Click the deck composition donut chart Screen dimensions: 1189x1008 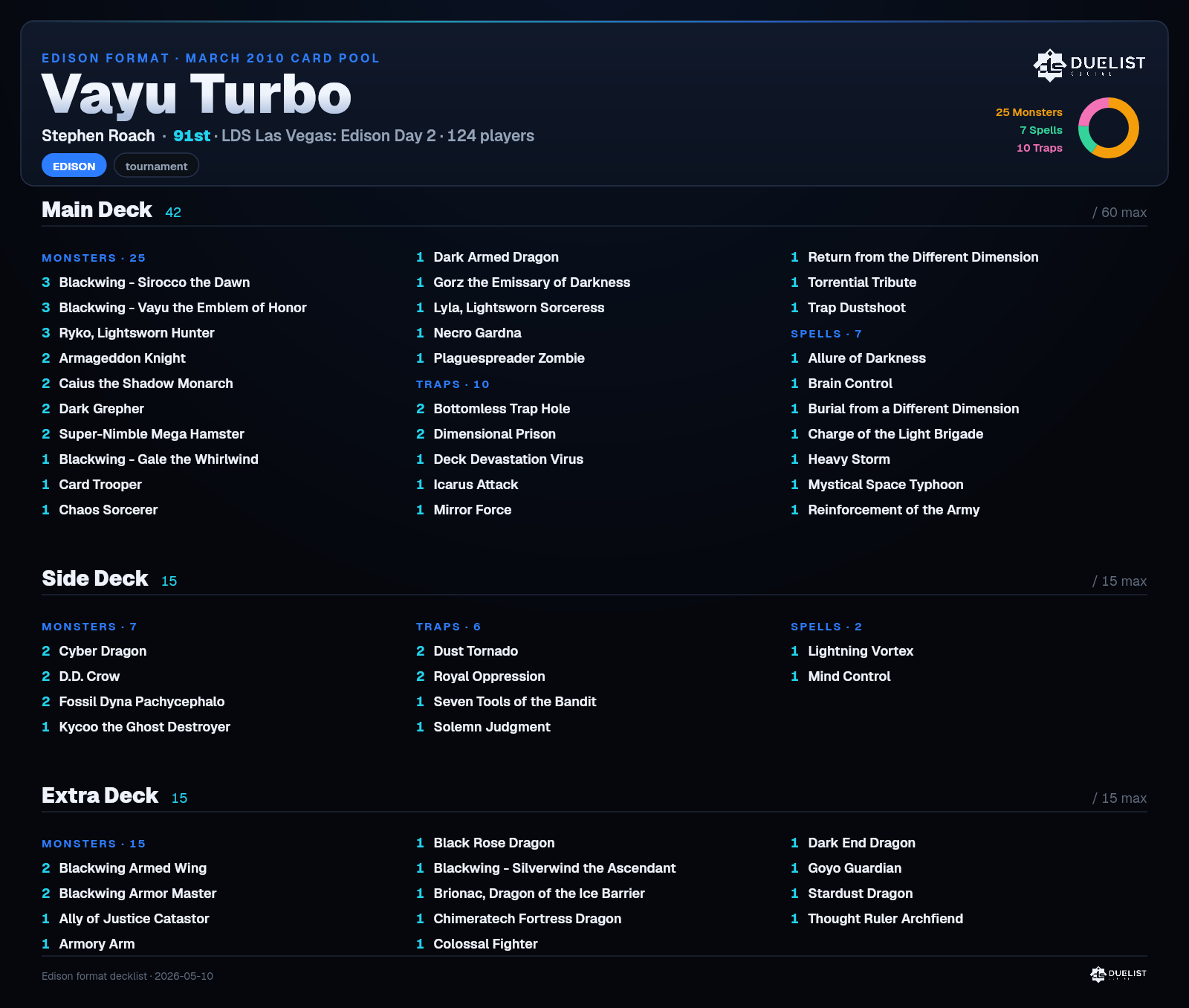[1108, 128]
